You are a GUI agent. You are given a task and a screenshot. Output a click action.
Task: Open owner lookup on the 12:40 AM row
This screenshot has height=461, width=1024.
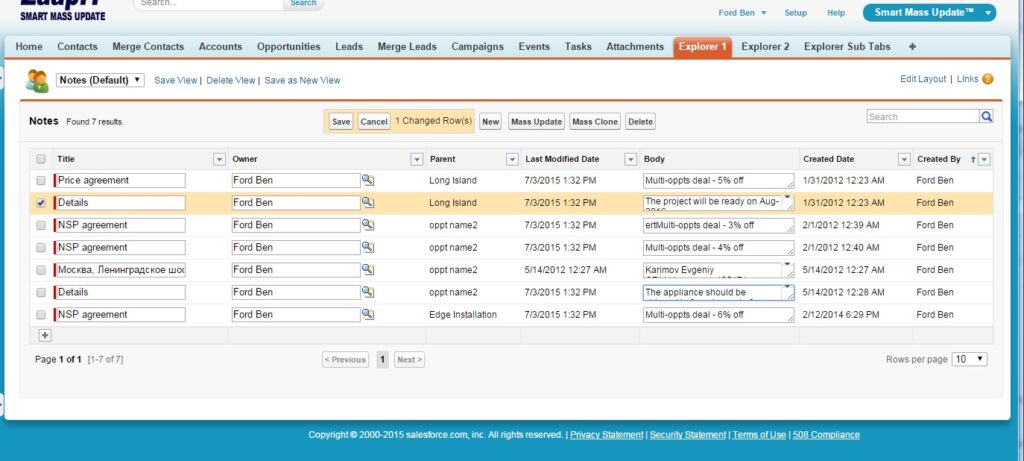(368, 247)
